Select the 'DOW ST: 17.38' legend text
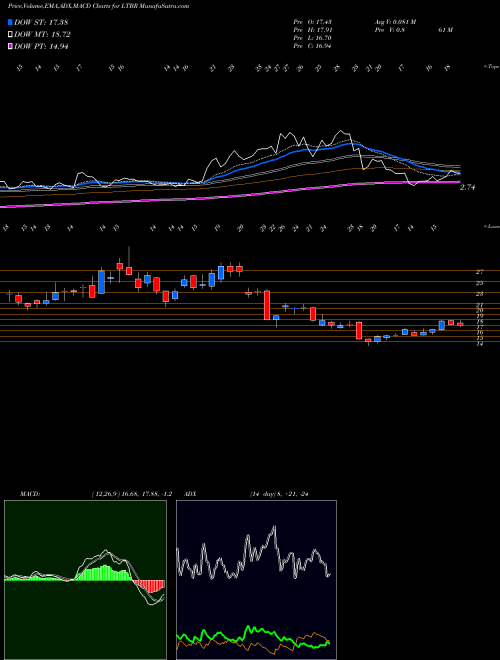Screen dimensions: 500x660 click(x=41, y=22)
